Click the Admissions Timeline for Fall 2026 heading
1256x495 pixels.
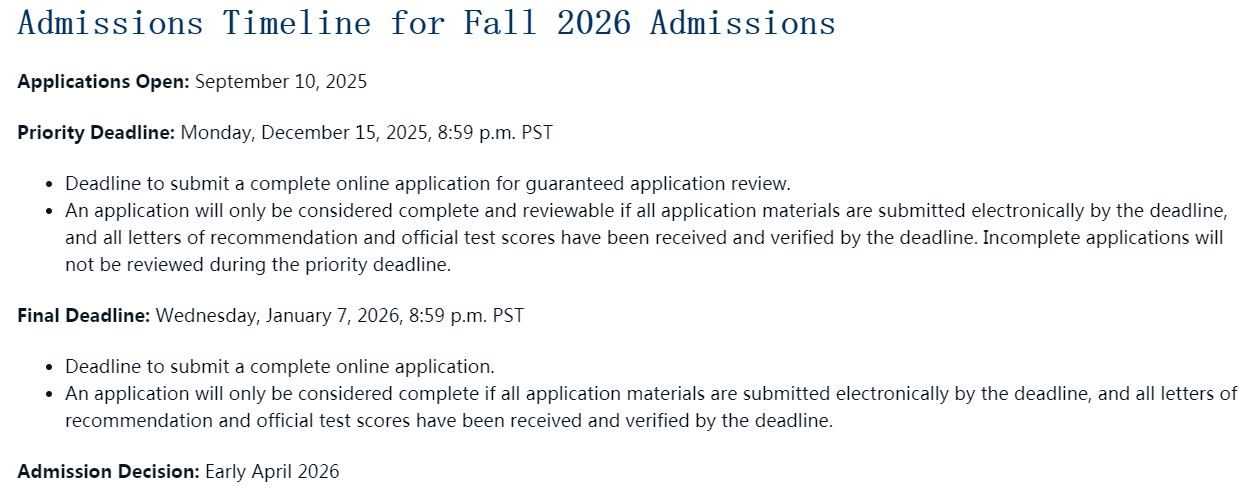pyautogui.click(x=426, y=22)
